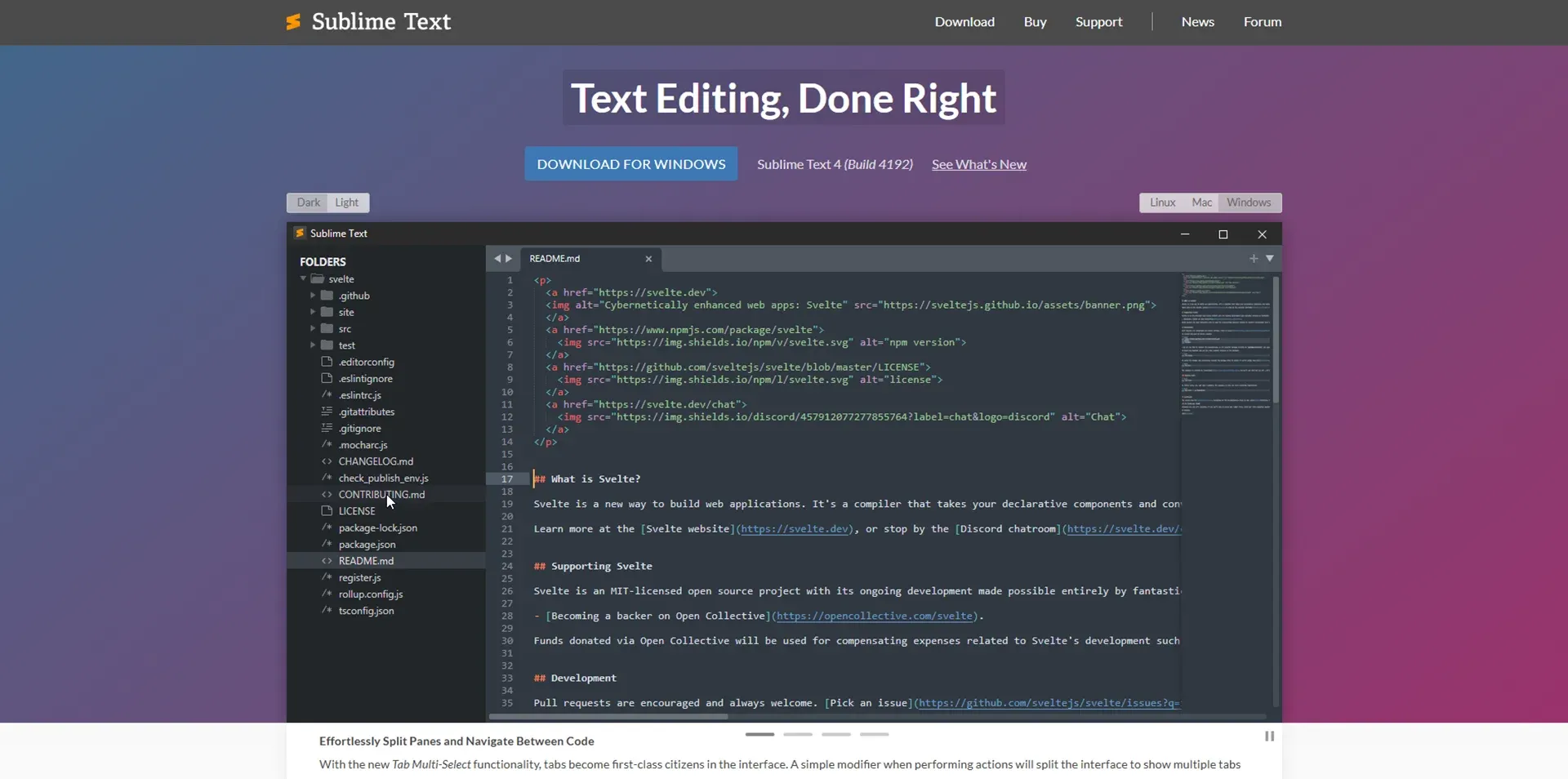Click the .github folder icon

tap(327, 296)
